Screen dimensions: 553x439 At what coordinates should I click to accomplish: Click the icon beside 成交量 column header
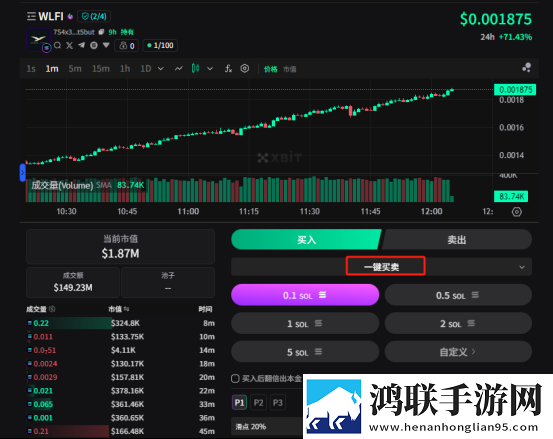52,309
